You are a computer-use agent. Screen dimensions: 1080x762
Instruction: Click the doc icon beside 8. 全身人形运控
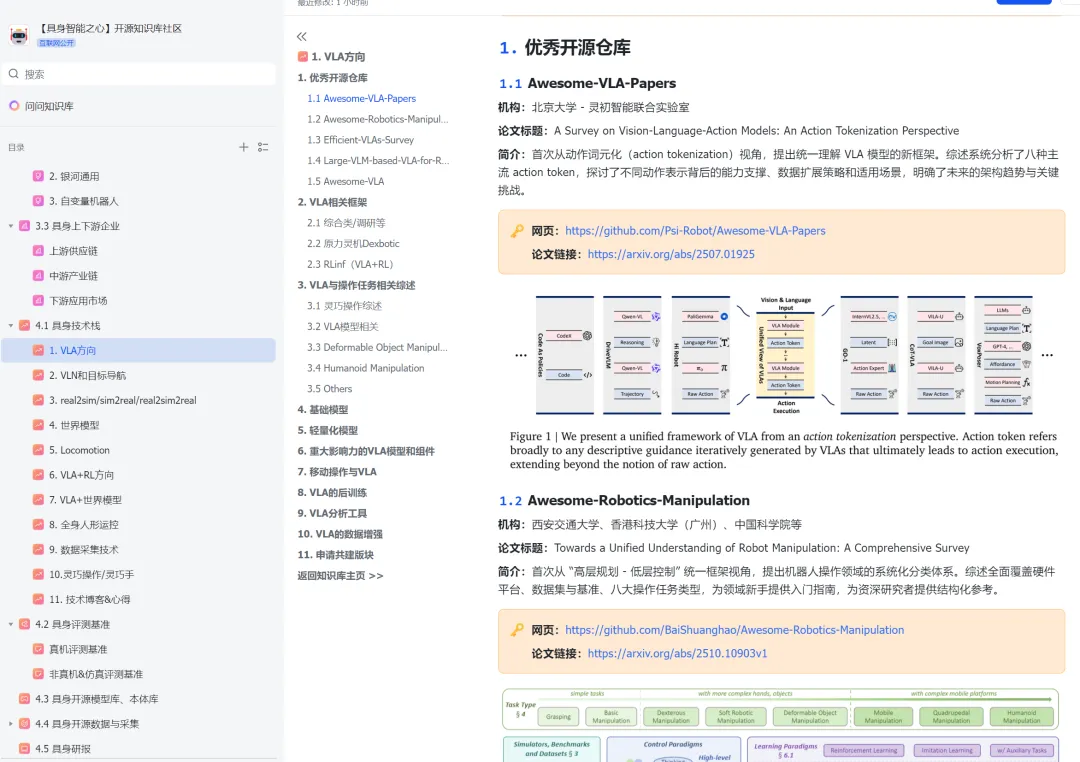[x=39, y=524]
